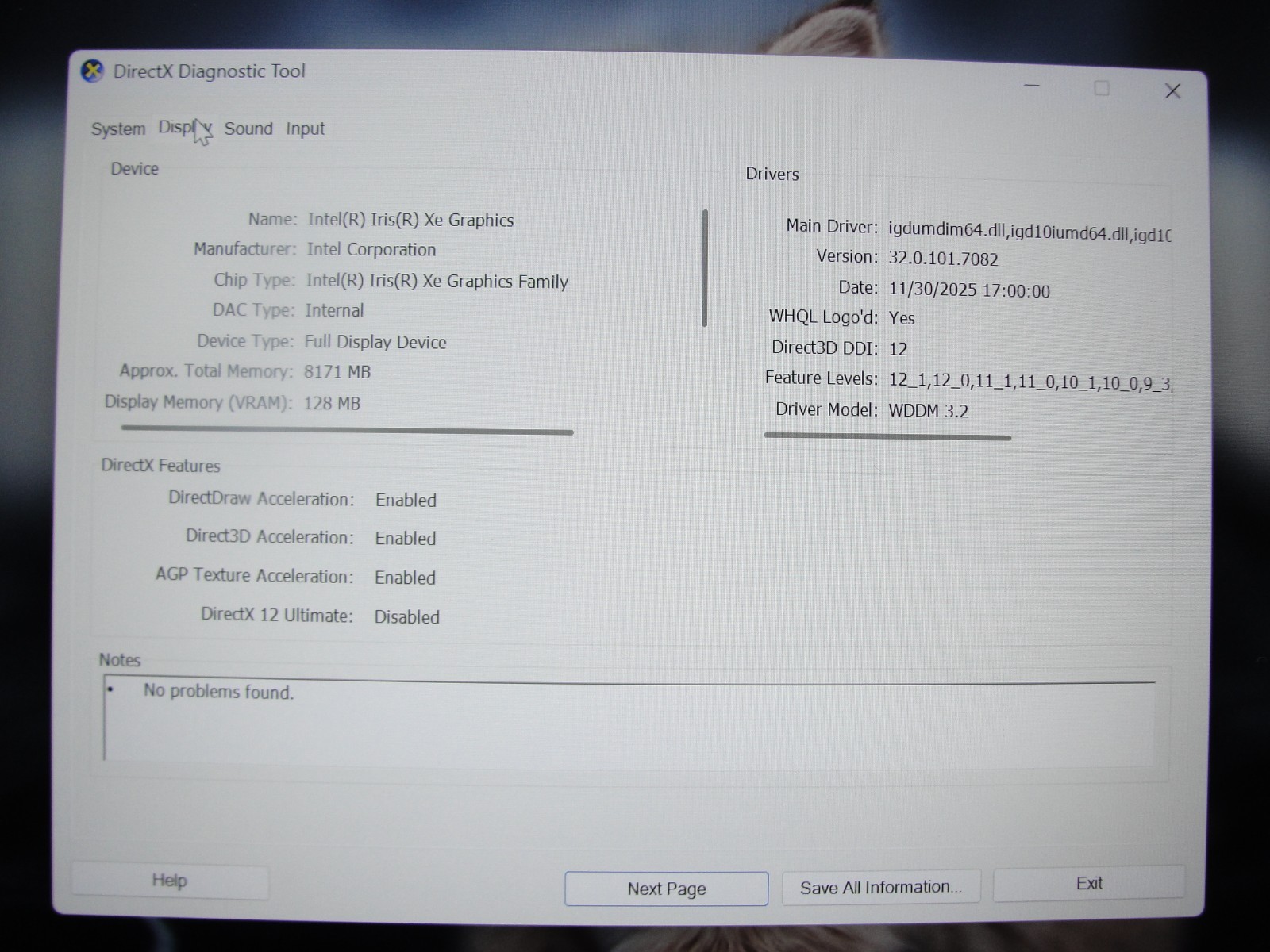1270x952 pixels.
Task: Click AGP Texture Acceleration Enabled value
Action: [x=405, y=578]
